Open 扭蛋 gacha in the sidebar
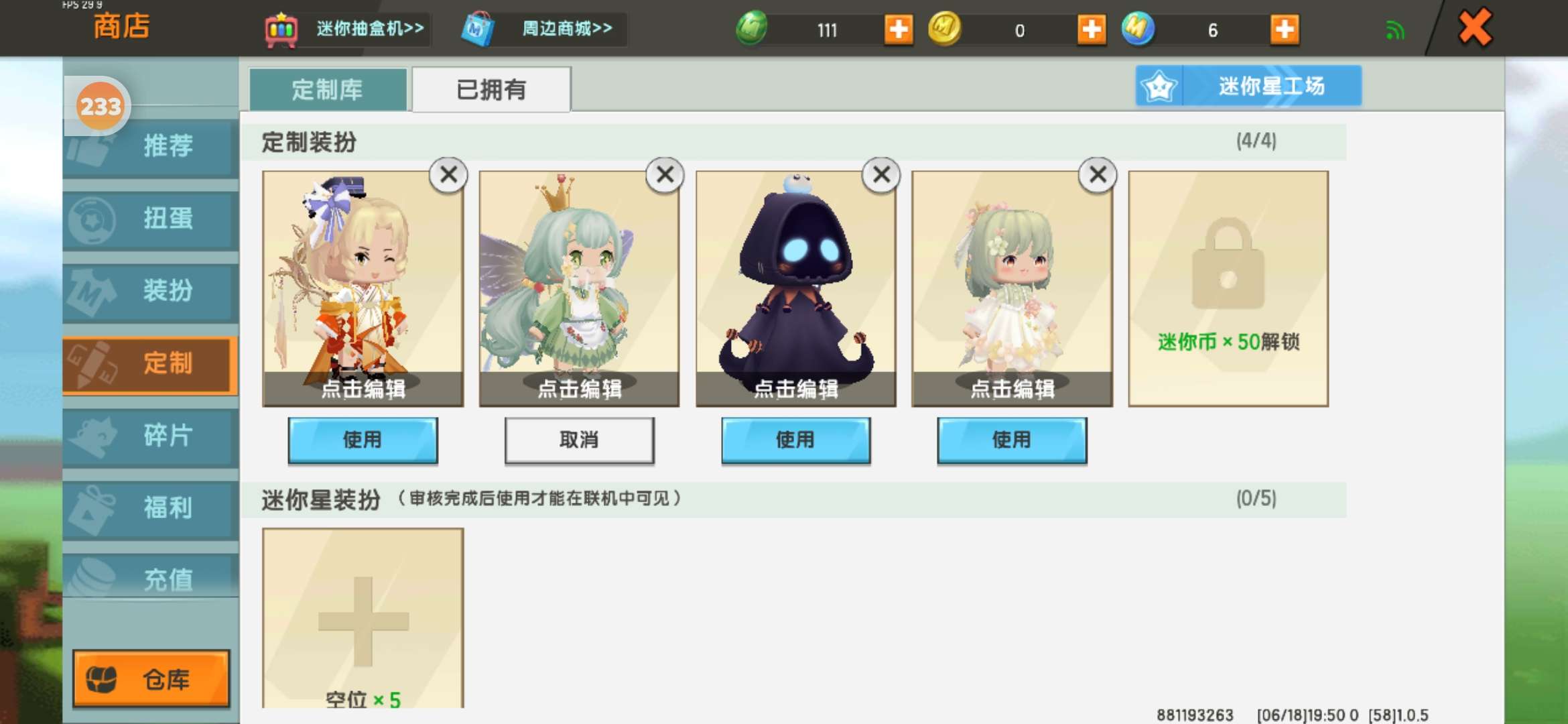1568x724 pixels. [151, 219]
